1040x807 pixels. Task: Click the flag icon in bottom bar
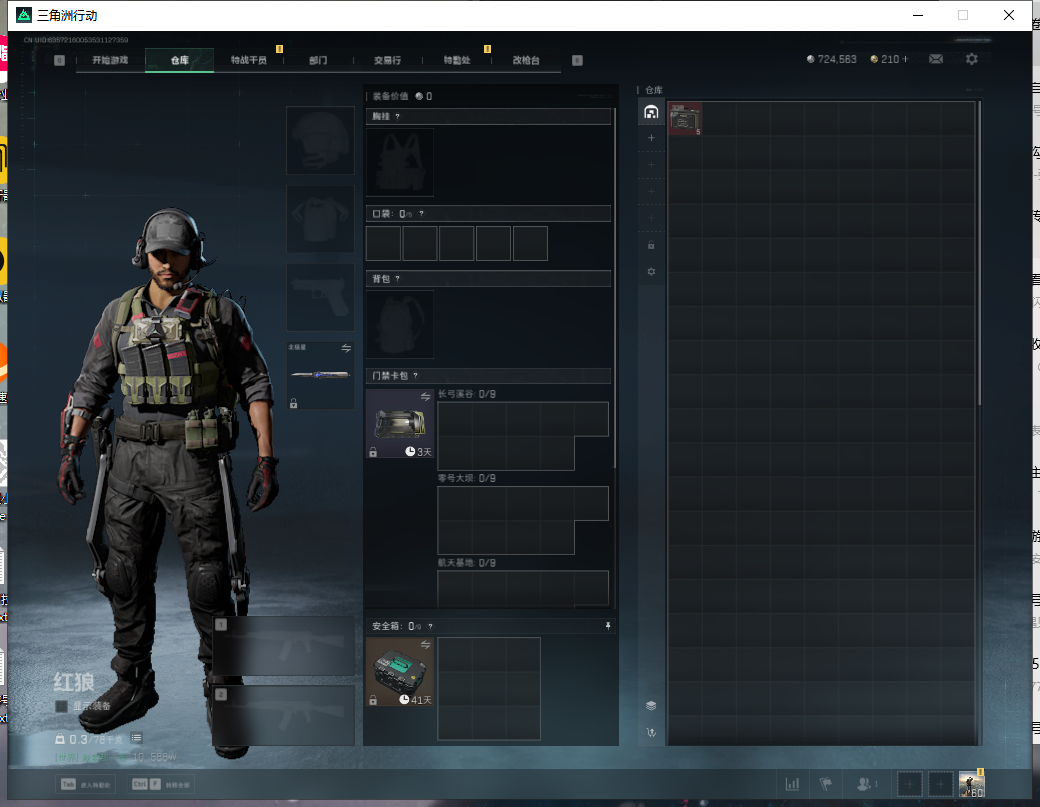click(826, 784)
